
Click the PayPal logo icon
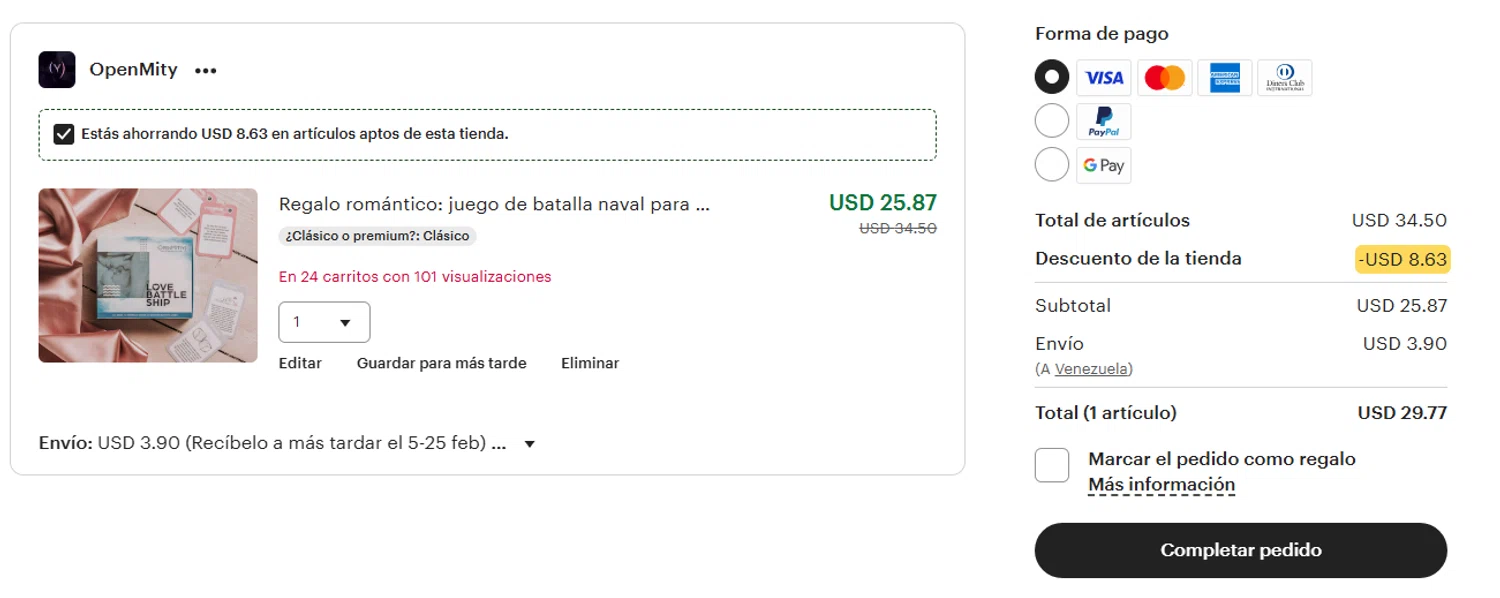click(1104, 122)
